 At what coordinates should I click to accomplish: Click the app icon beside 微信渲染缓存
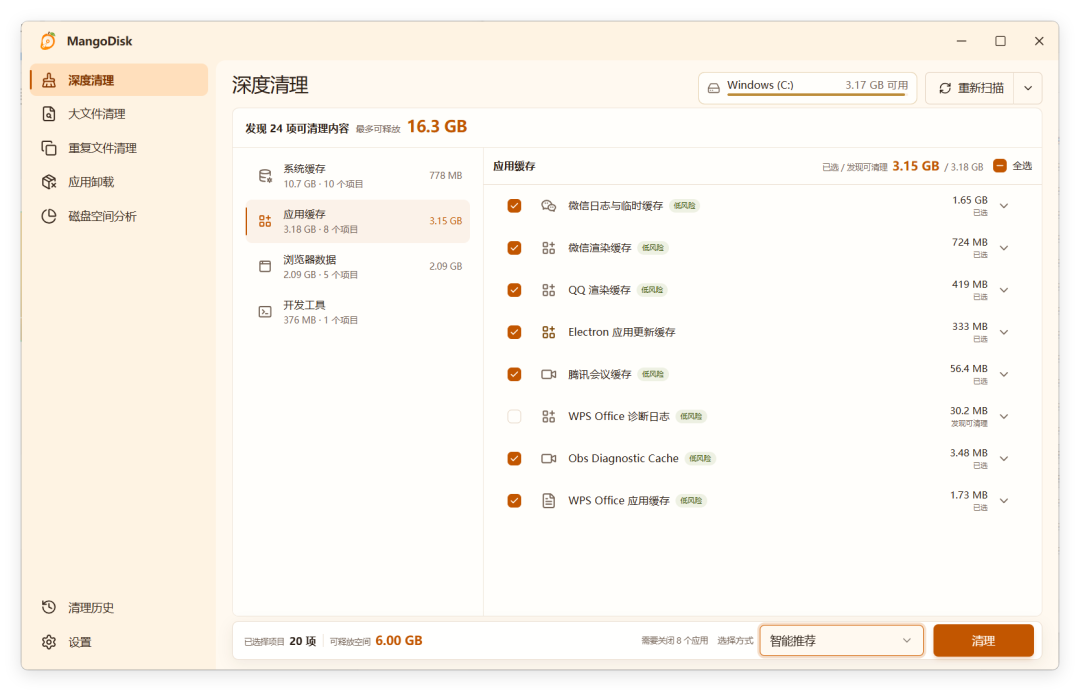pyautogui.click(x=548, y=248)
